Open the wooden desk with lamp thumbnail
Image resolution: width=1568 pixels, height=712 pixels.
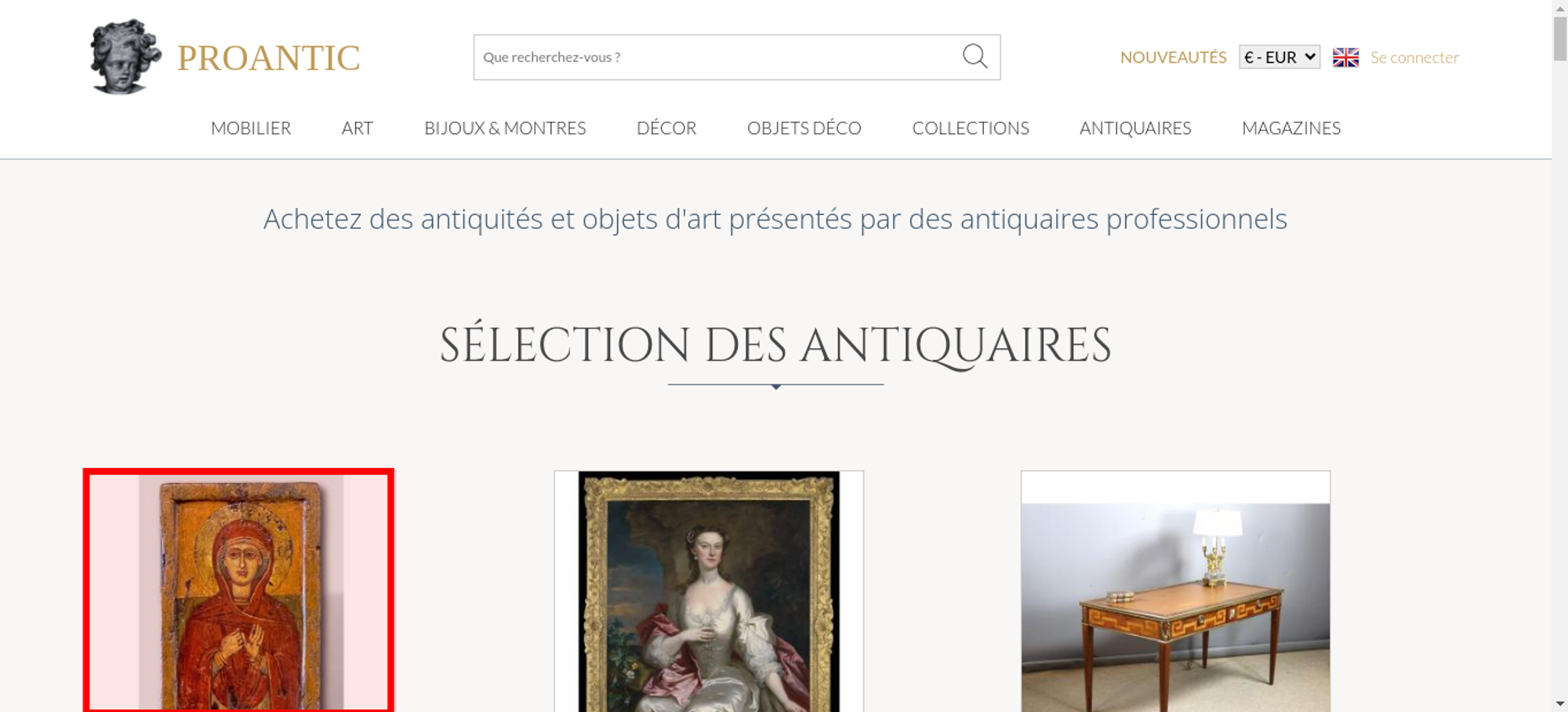(x=1175, y=591)
